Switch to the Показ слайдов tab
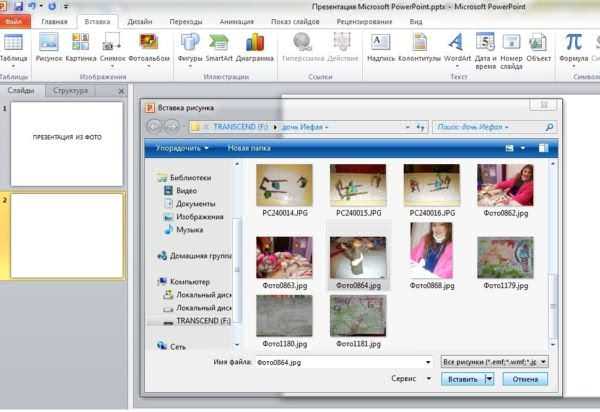The image size is (600, 412). pos(295,22)
